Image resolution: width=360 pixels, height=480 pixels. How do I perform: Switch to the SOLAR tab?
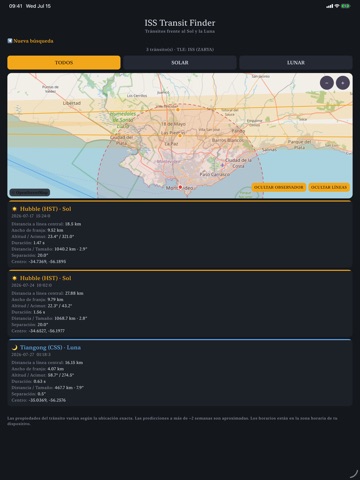180,63
